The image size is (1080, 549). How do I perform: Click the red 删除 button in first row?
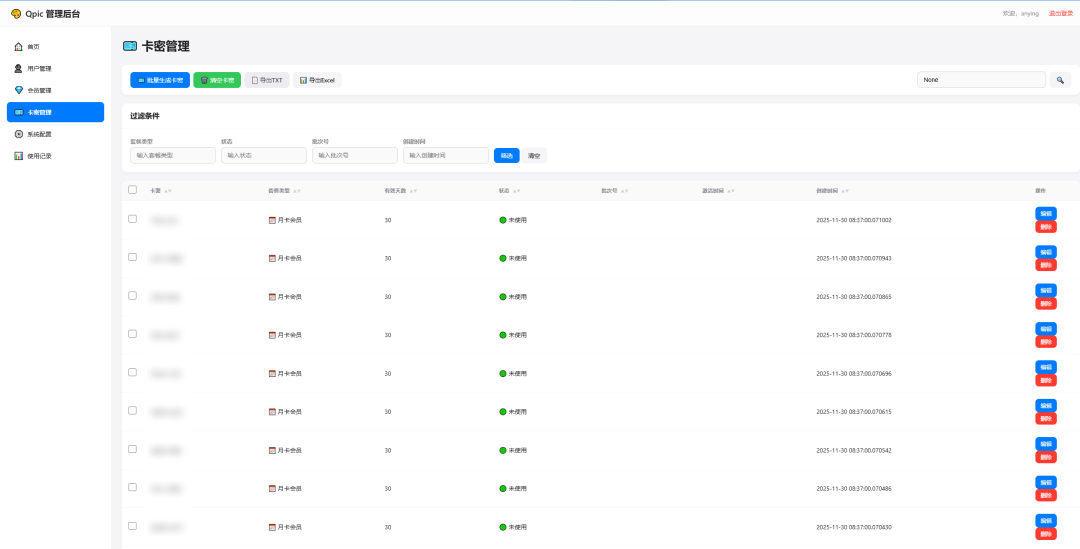click(x=1046, y=227)
